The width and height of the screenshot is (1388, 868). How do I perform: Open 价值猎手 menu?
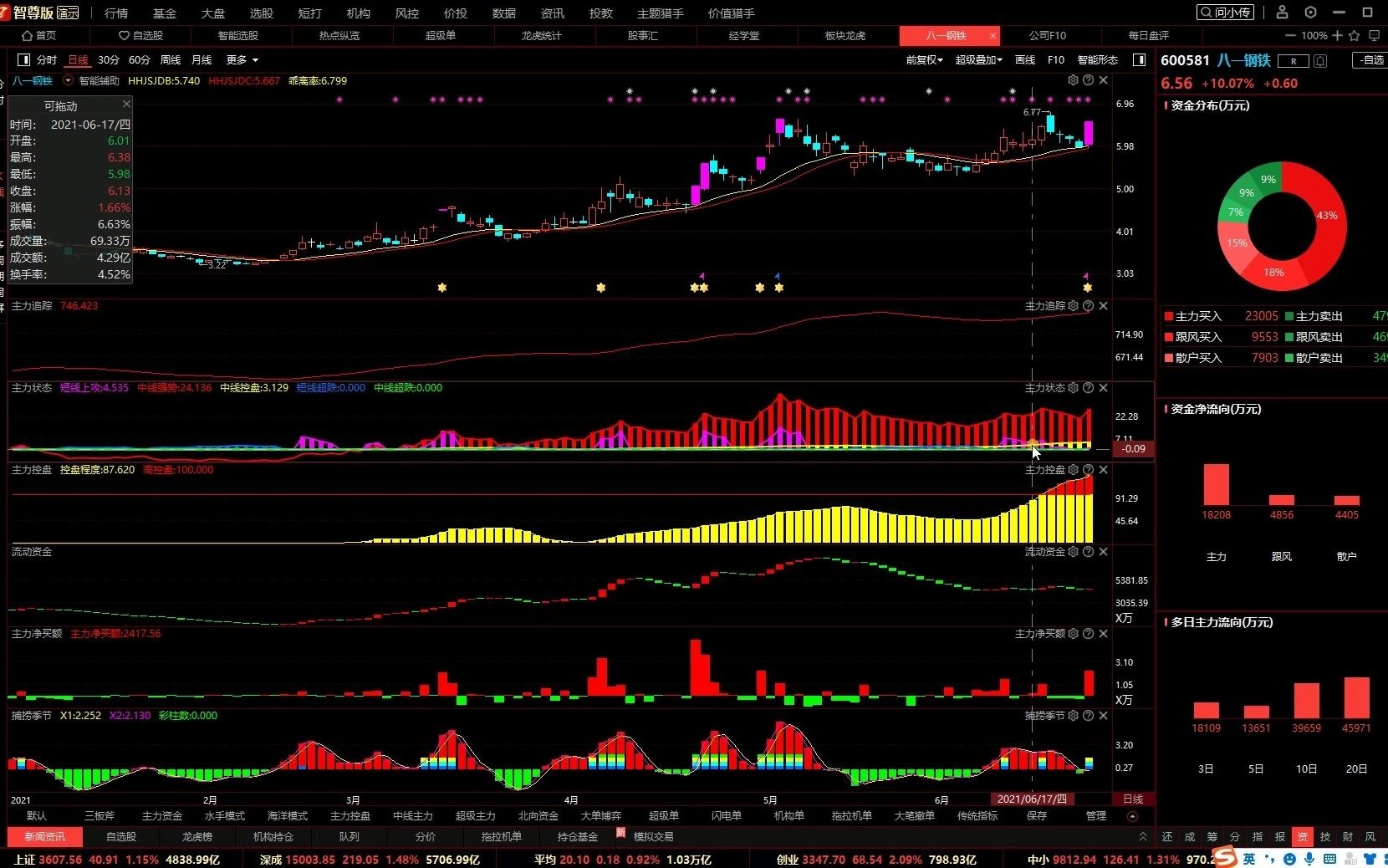pyautogui.click(x=731, y=13)
